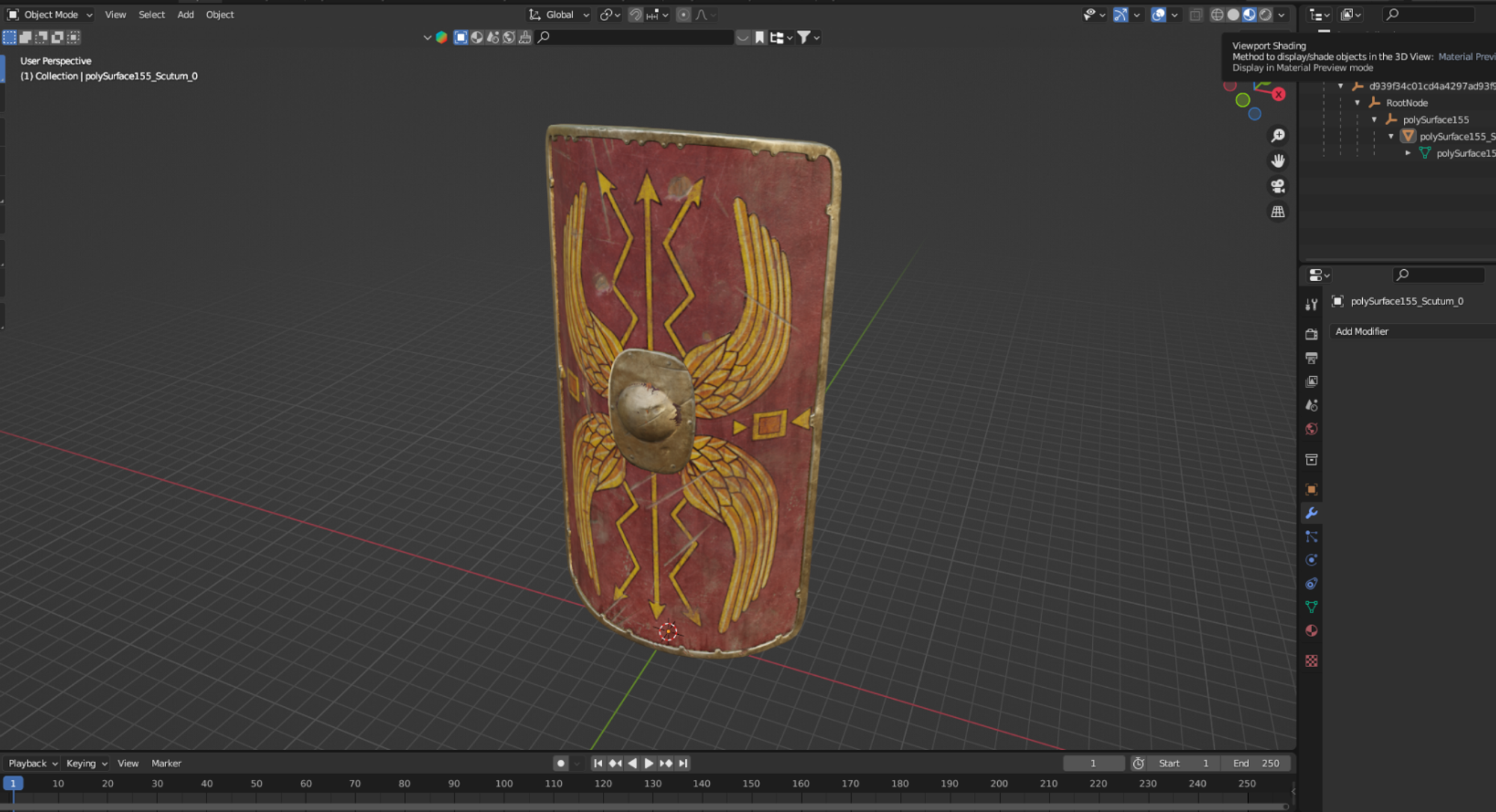Open the Material properties sphere icon
1496x812 pixels.
[x=1311, y=630]
